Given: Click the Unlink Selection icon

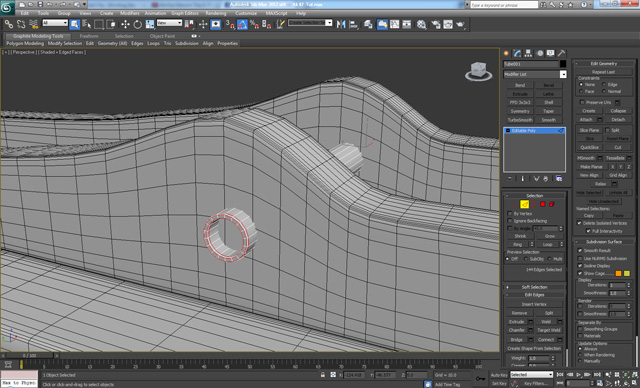Looking at the screenshot, I should 21,24.
